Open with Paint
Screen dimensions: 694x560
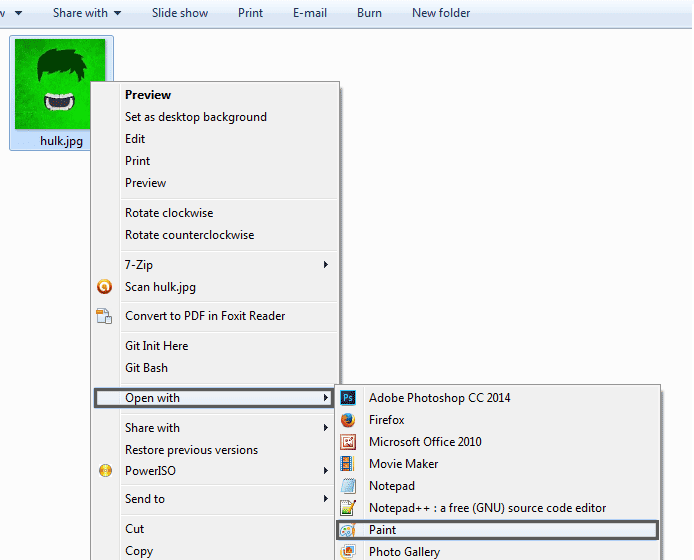coord(498,530)
